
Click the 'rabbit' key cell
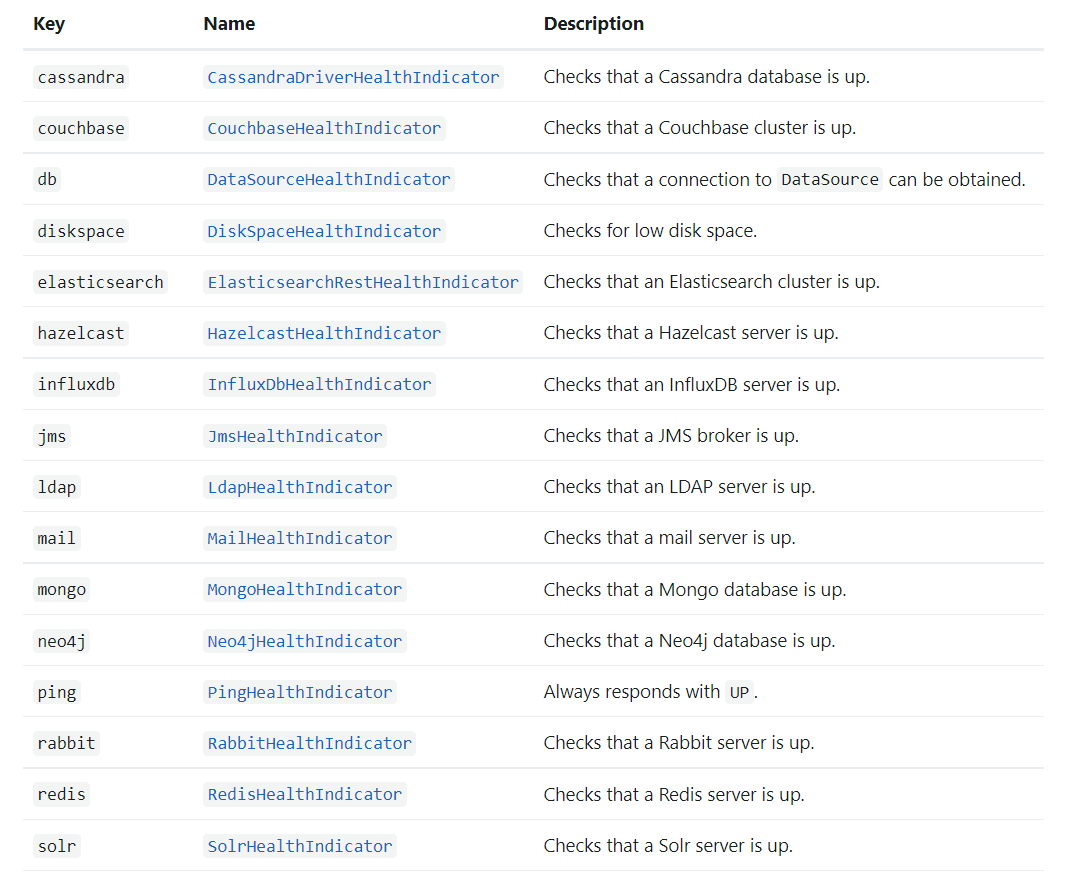66,743
